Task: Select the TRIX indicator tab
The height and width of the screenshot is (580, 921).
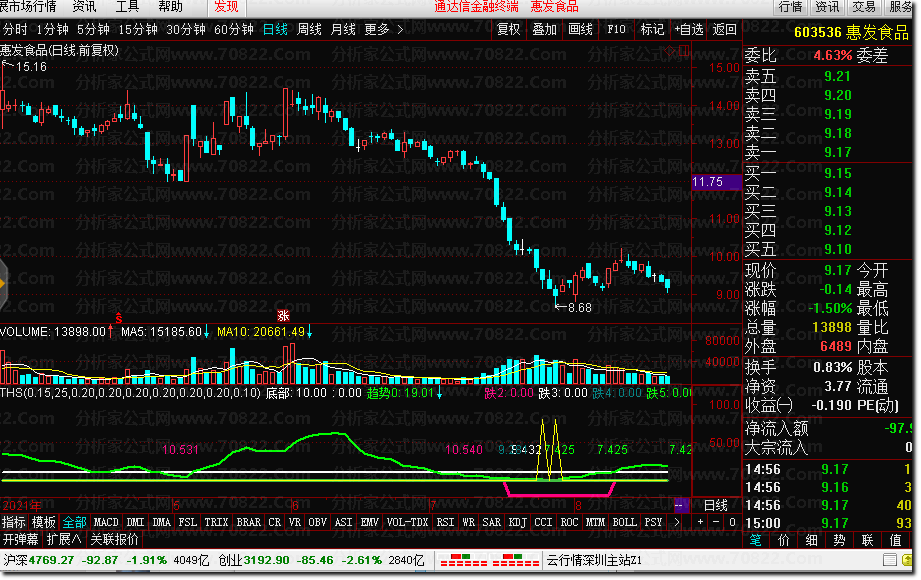Action: (216, 522)
